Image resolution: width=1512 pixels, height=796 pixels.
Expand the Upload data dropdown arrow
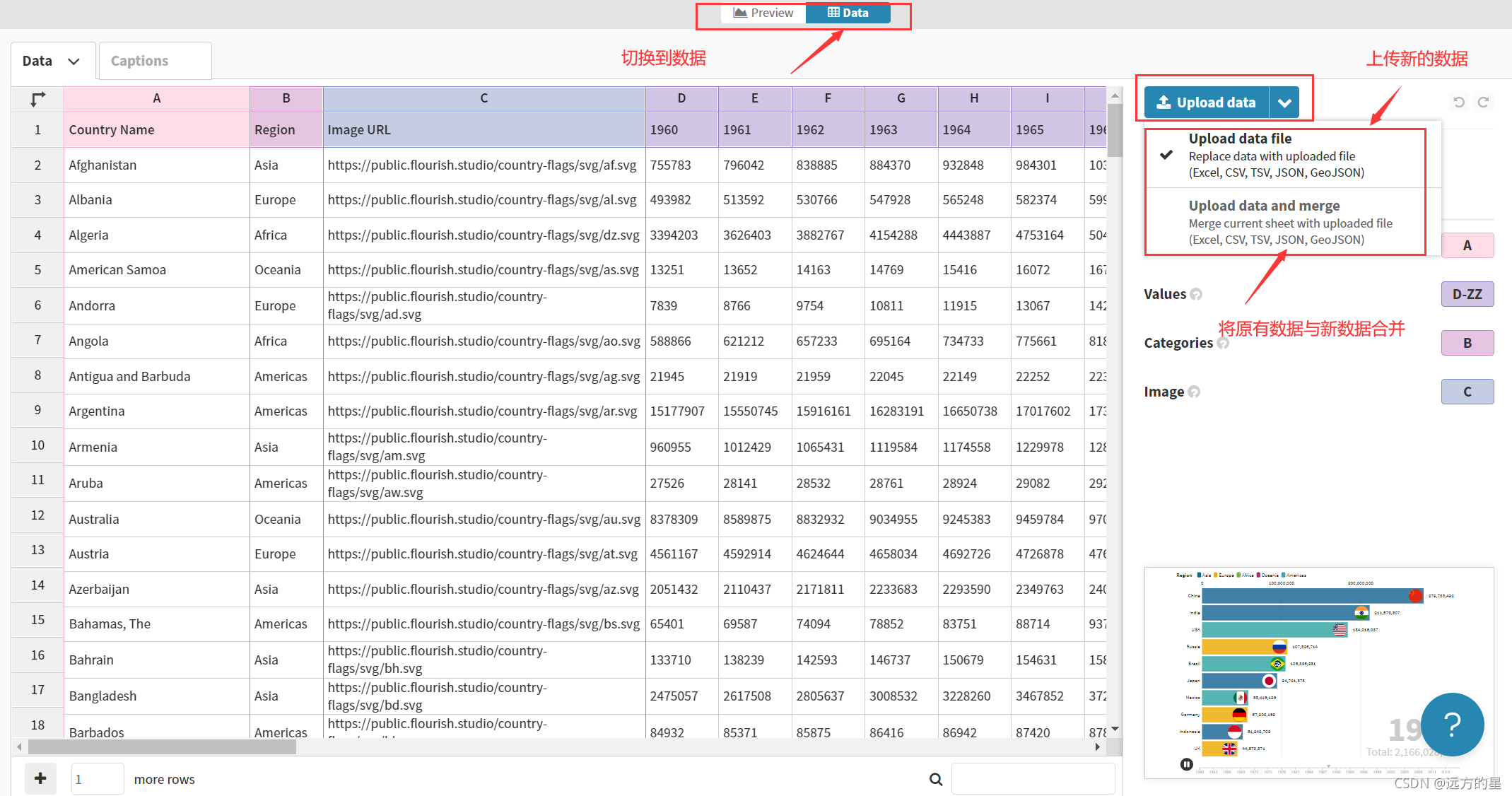click(x=1284, y=103)
